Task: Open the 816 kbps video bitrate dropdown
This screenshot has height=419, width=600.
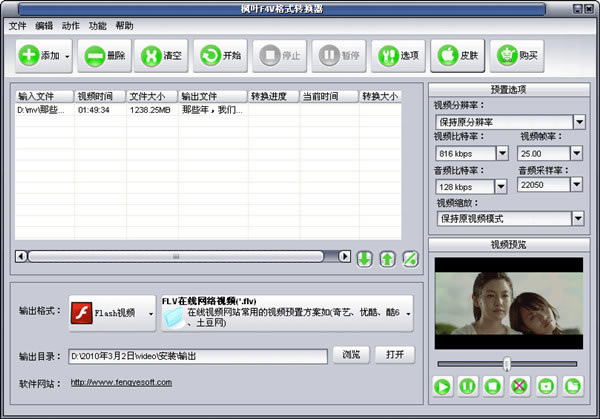Action: click(501, 153)
